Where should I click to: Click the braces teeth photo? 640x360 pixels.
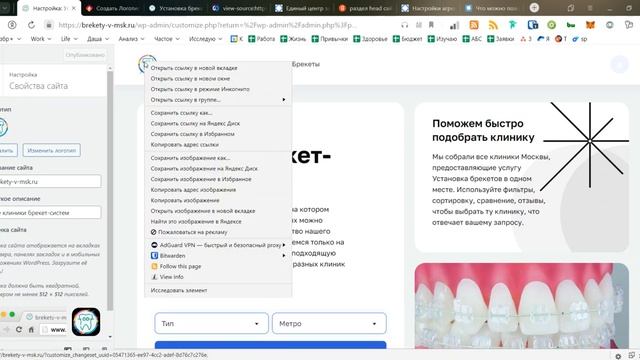point(522,306)
